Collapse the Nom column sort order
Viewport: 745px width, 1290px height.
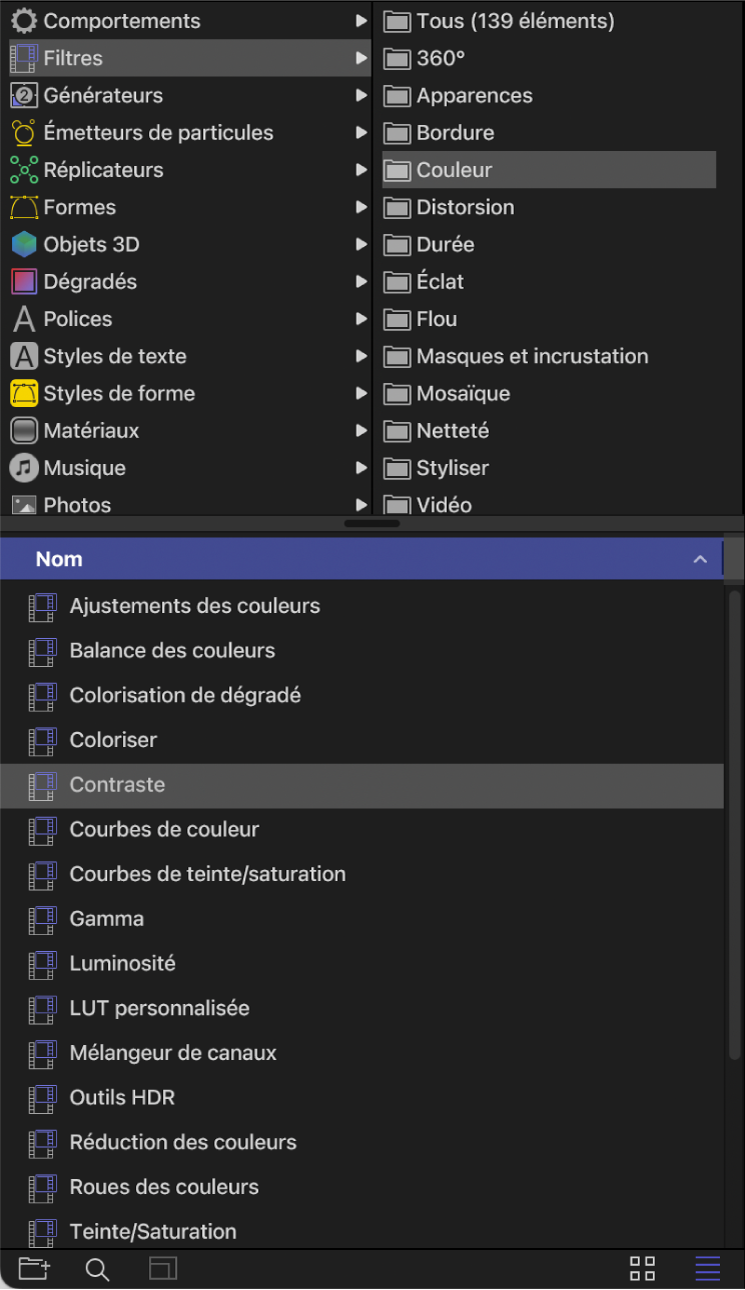point(700,559)
